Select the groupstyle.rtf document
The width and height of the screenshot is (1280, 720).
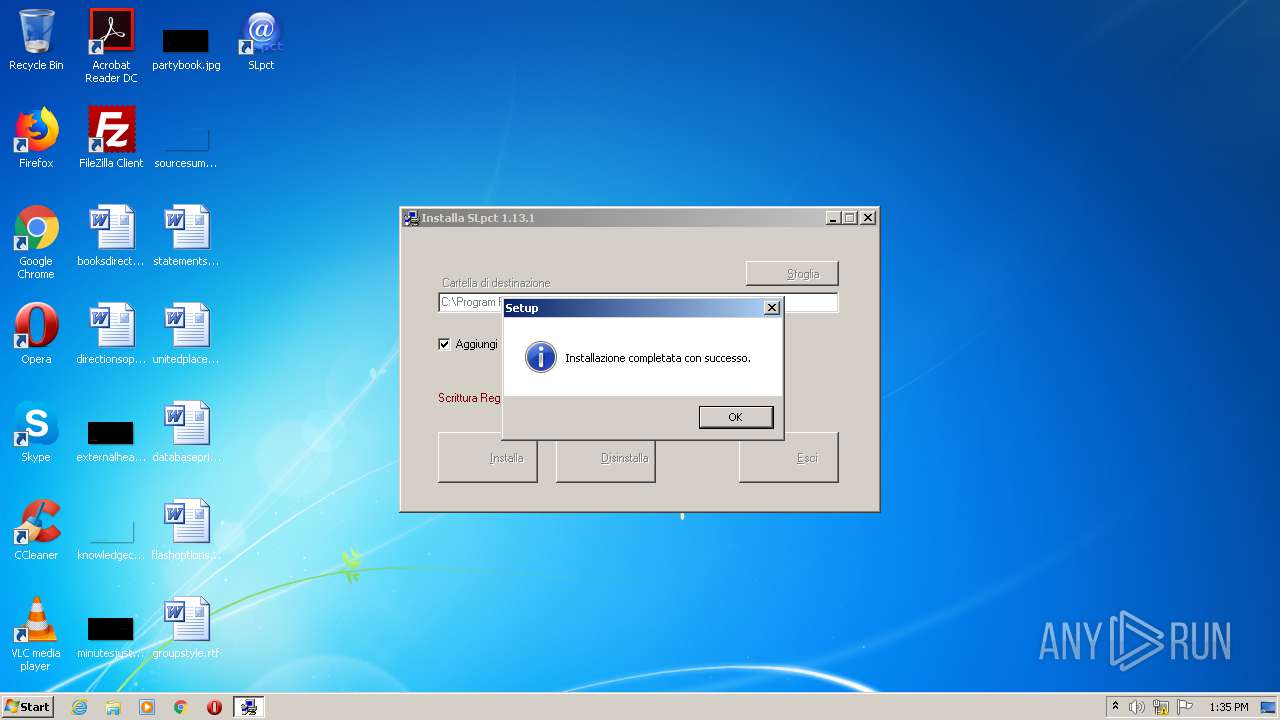pos(186,628)
